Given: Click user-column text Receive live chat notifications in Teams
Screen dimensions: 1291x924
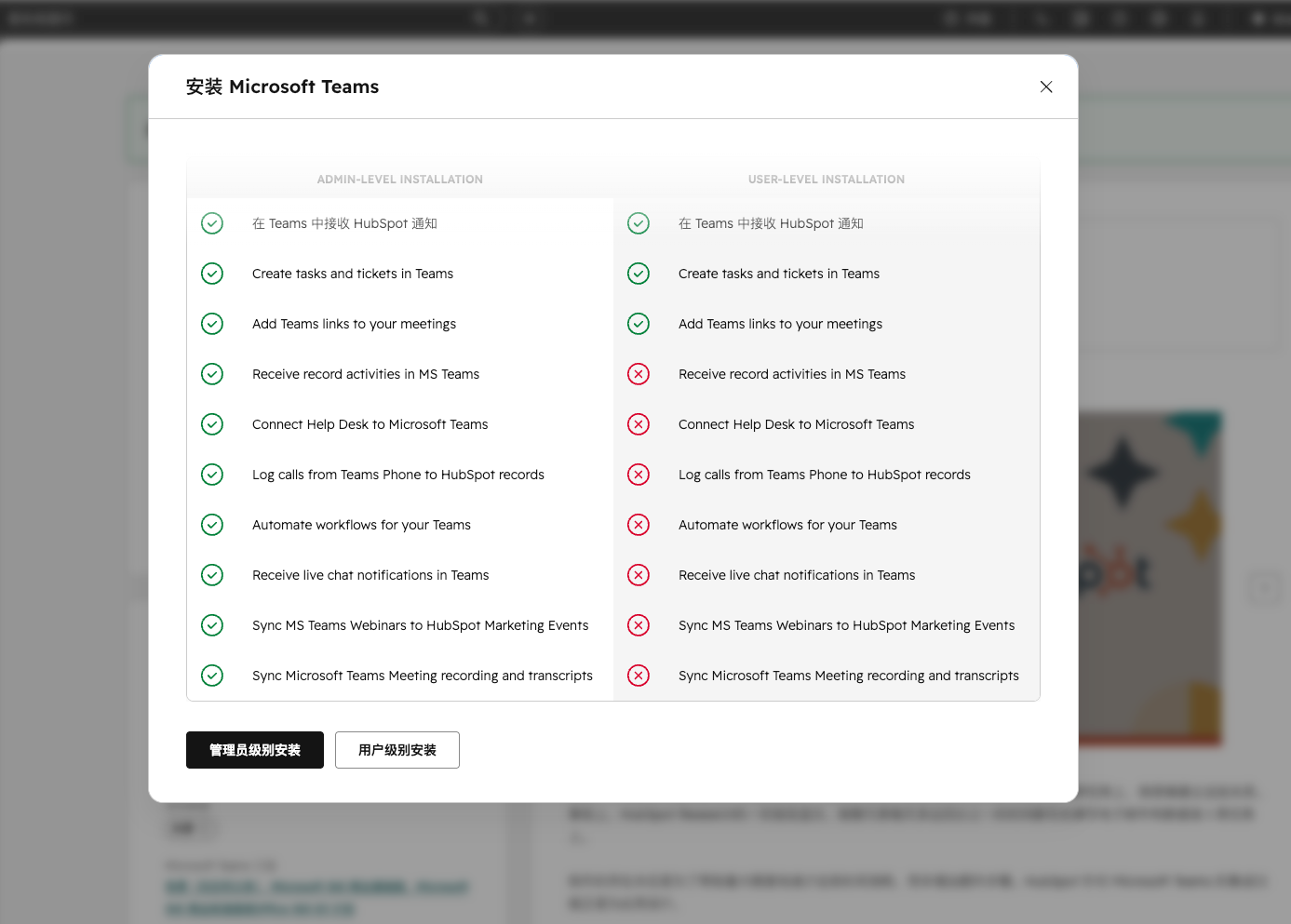Looking at the screenshot, I should pyautogui.click(x=797, y=575).
